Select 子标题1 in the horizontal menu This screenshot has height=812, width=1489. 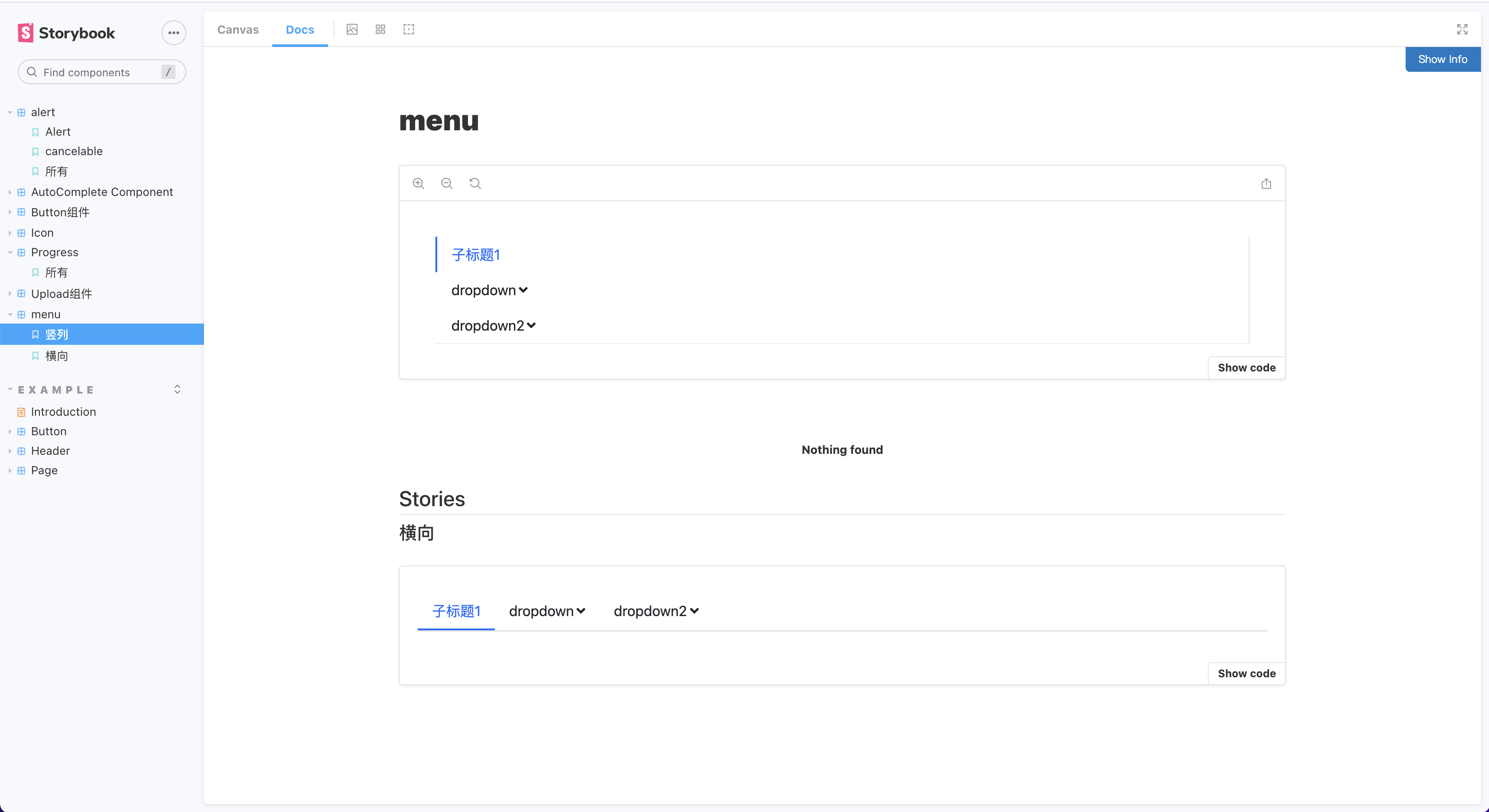point(456,611)
